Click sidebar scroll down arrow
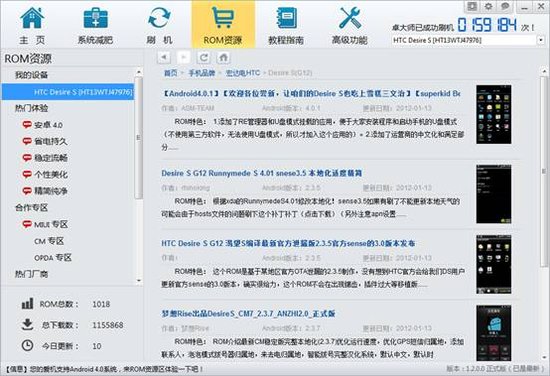550x376 pixels. pyautogui.click(x=139, y=281)
